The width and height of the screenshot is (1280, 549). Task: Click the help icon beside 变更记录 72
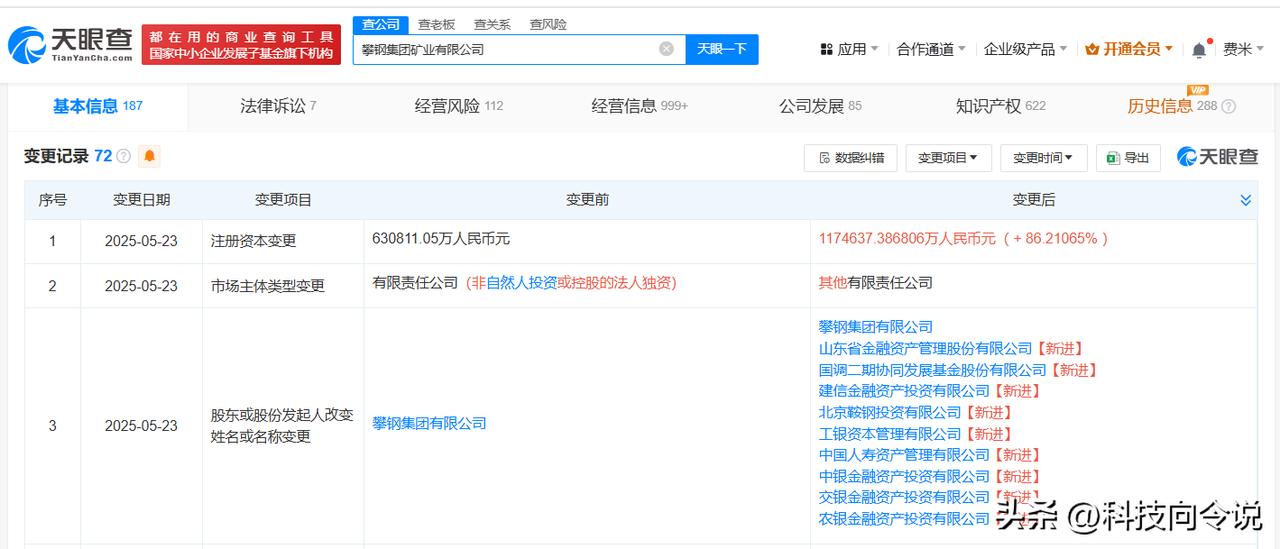coord(124,156)
